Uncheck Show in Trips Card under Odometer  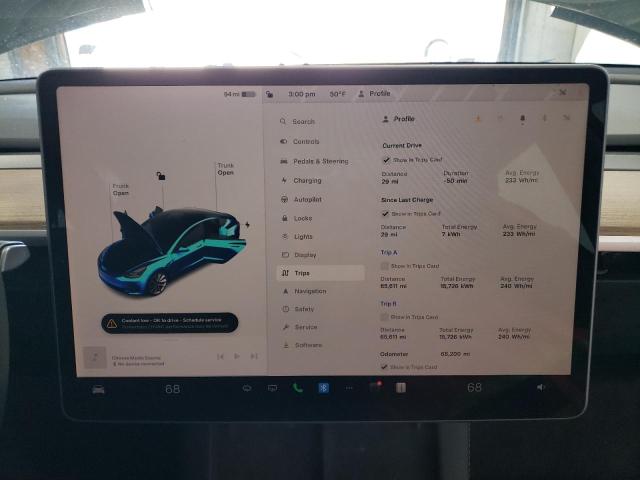[384, 367]
